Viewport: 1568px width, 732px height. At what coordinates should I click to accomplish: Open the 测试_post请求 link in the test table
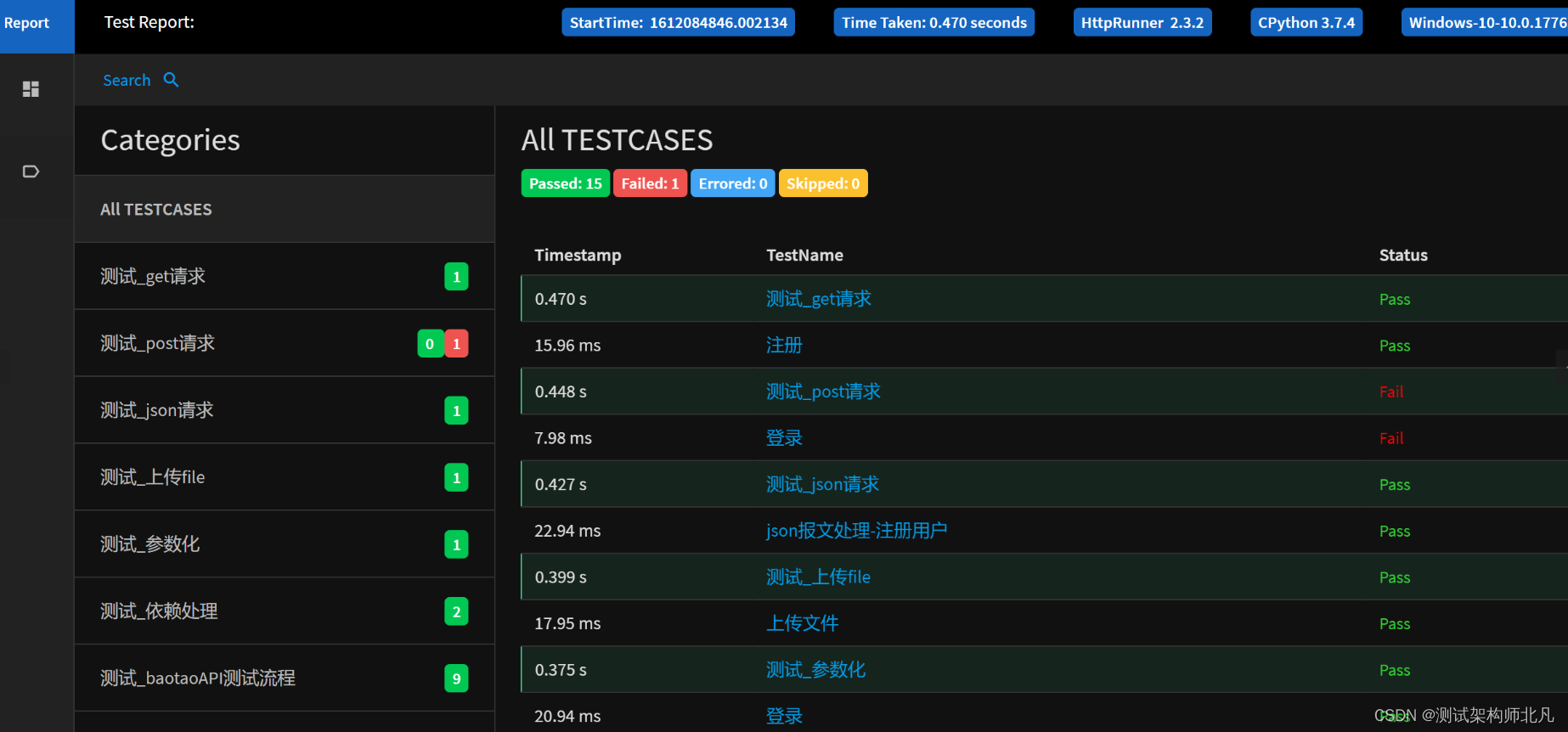pyautogui.click(x=823, y=391)
